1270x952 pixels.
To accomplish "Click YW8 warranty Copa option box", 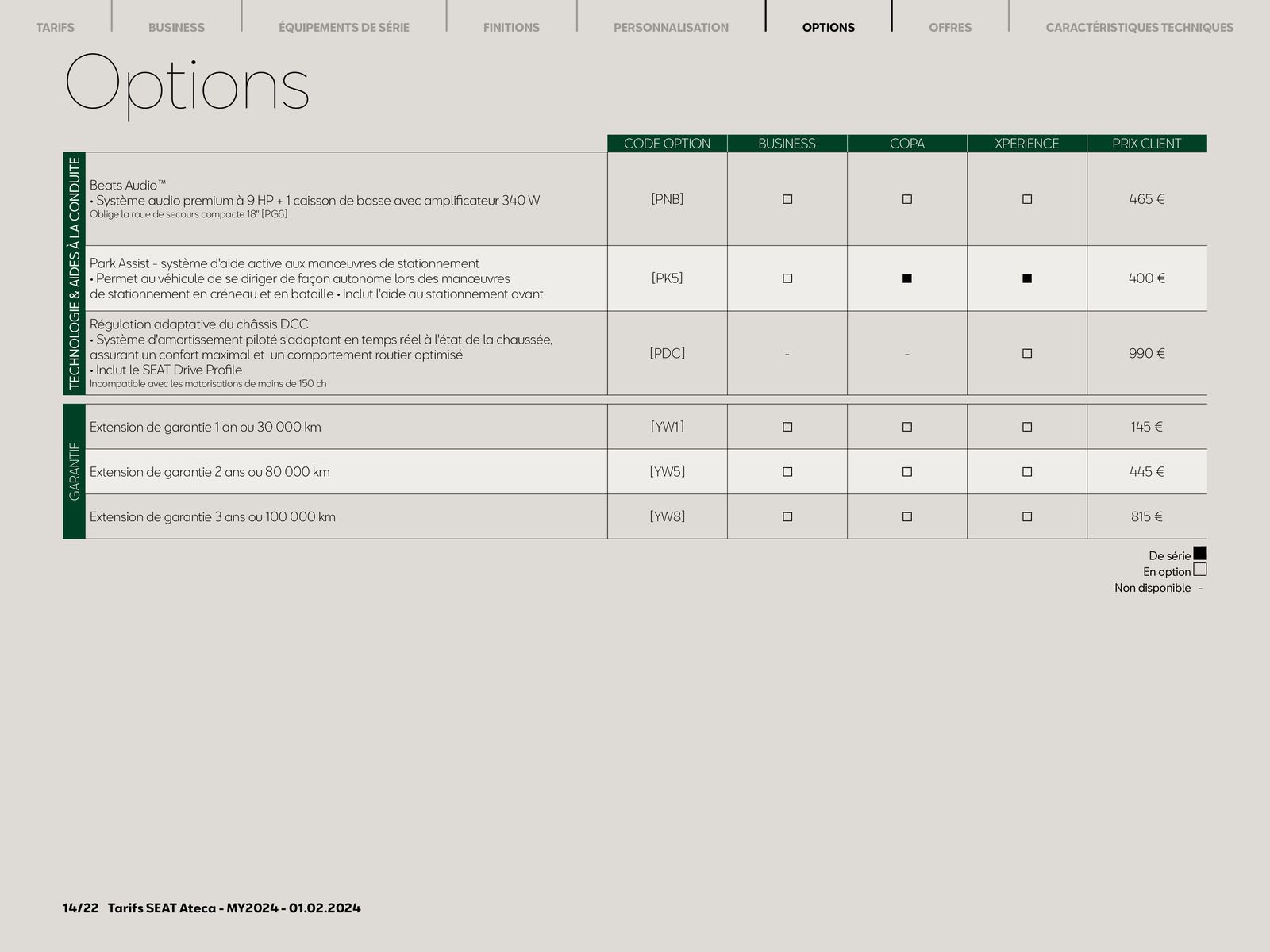I will point(907,516).
